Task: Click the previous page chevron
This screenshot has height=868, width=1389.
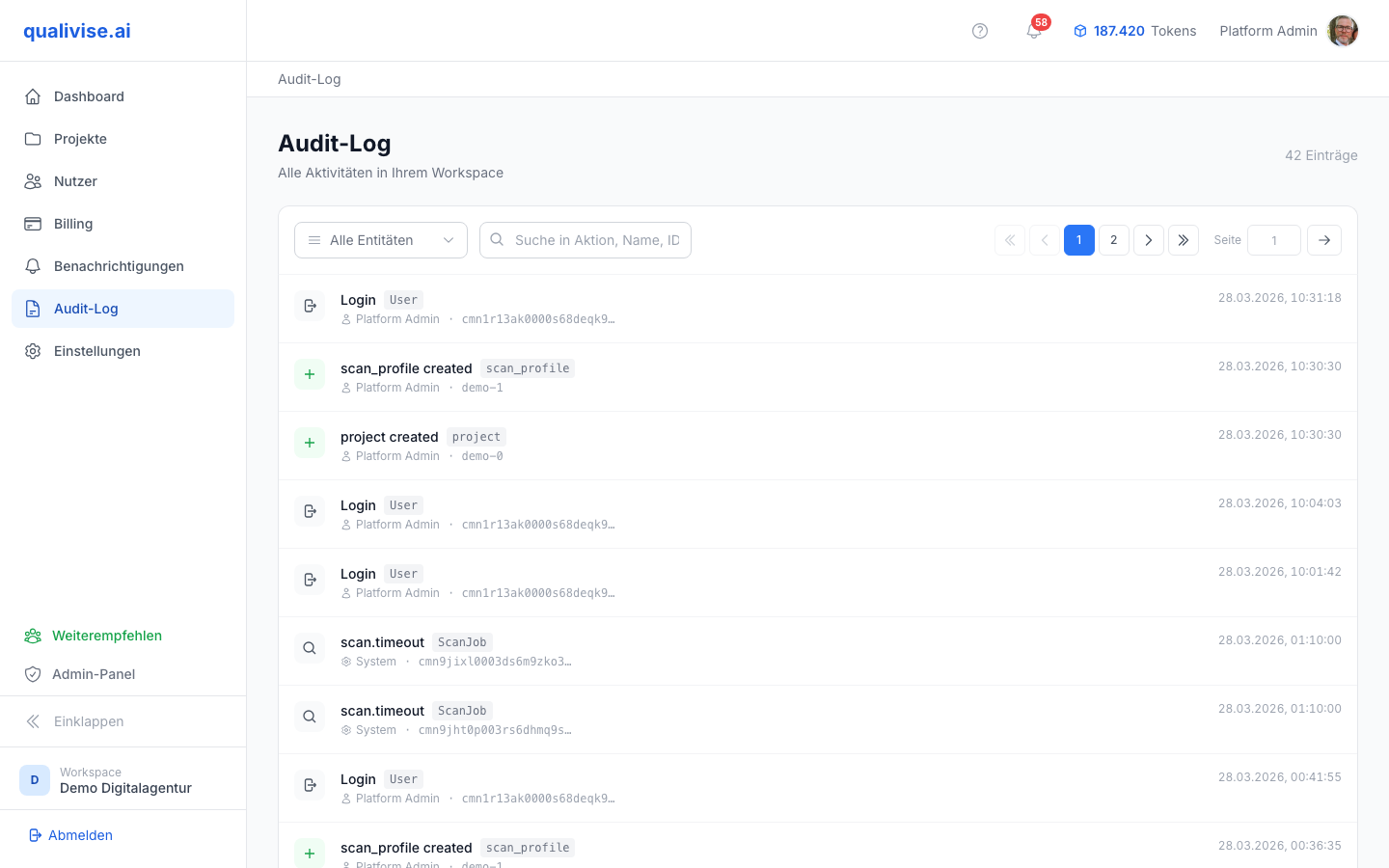Action: (x=1045, y=240)
